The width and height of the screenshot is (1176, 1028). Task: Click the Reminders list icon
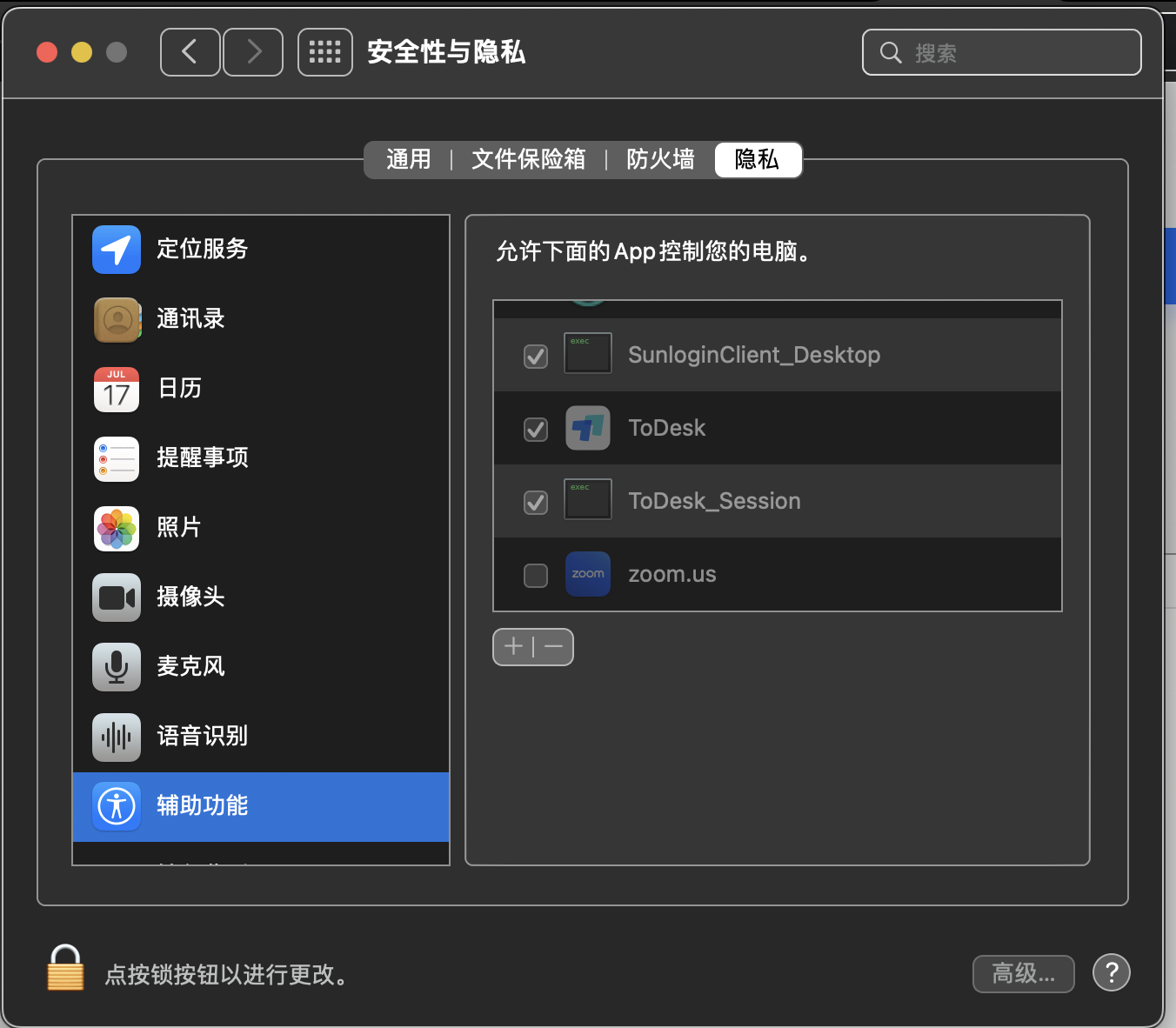click(x=117, y=458)
